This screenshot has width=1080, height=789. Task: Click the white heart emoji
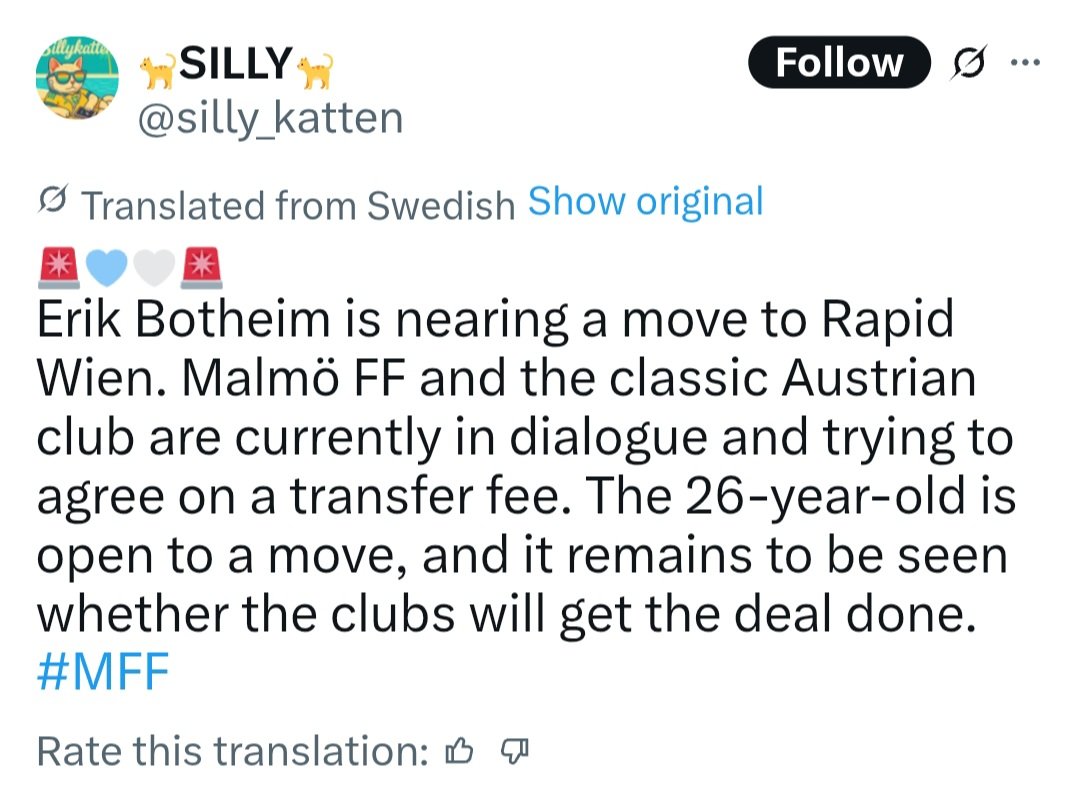154,266
